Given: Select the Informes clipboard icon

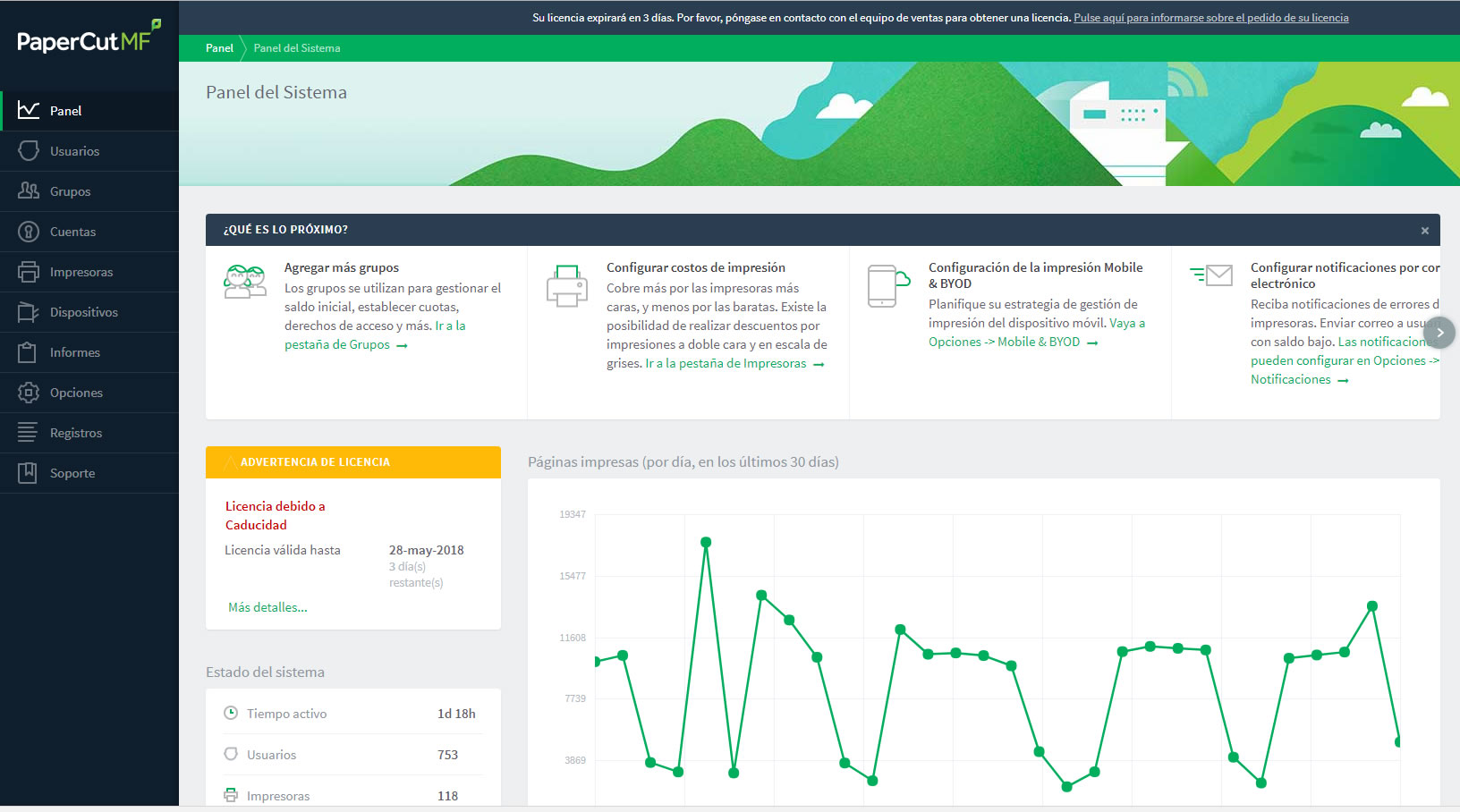Looking at the screenshot, I should [29, 352].
